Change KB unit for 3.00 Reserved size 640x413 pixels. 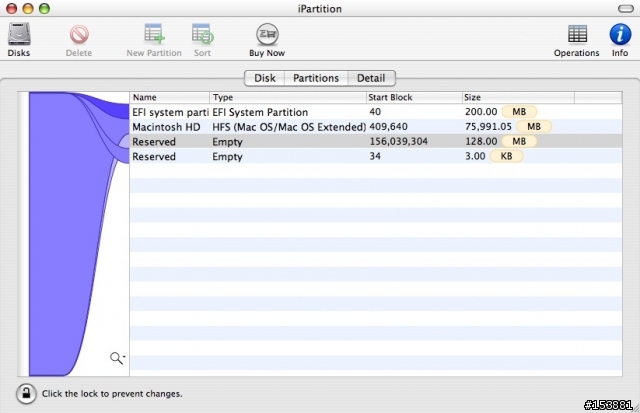point(506,156)
